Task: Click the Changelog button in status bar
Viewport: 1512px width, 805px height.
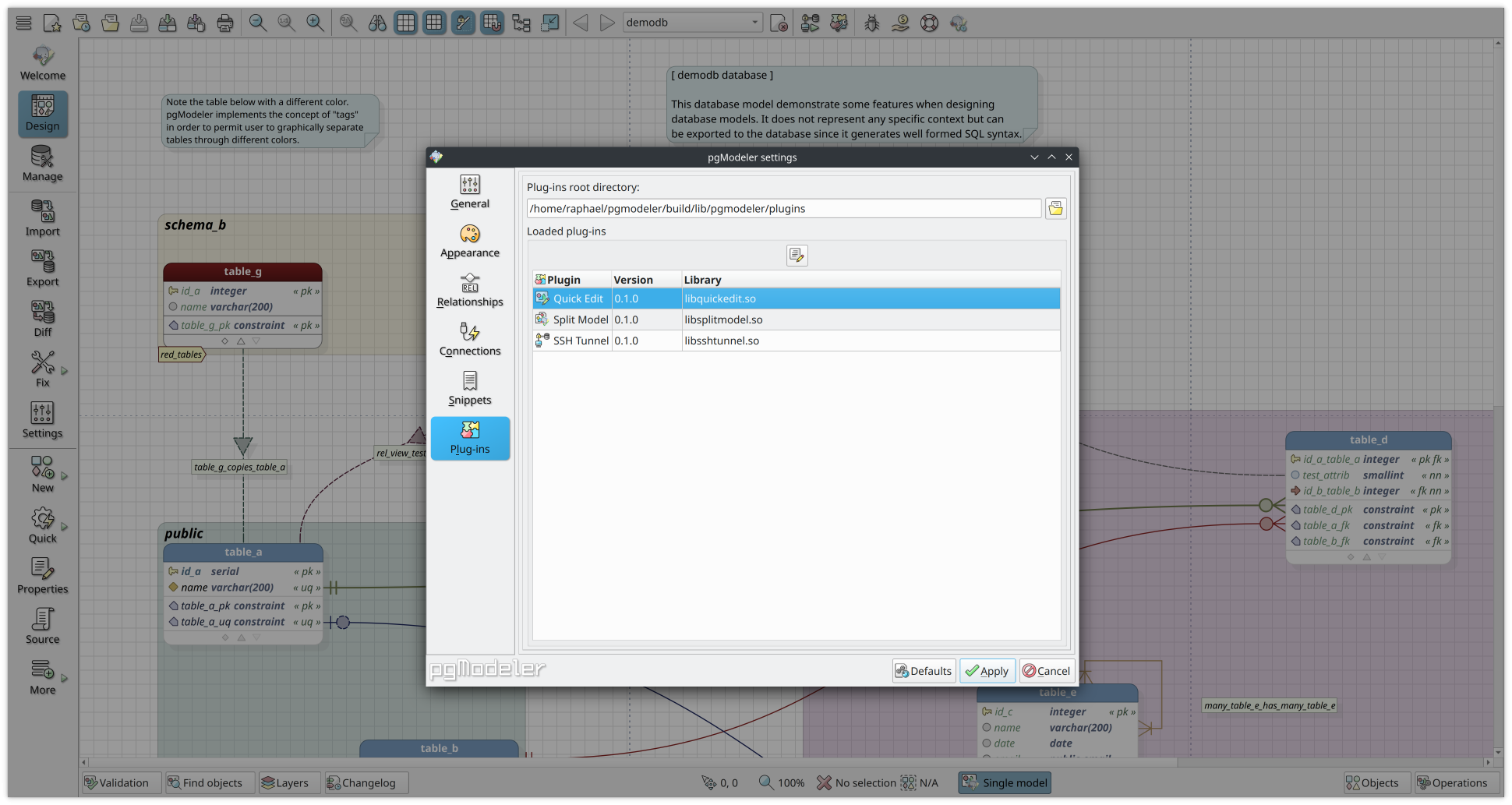Action: (x=366, y=782)
